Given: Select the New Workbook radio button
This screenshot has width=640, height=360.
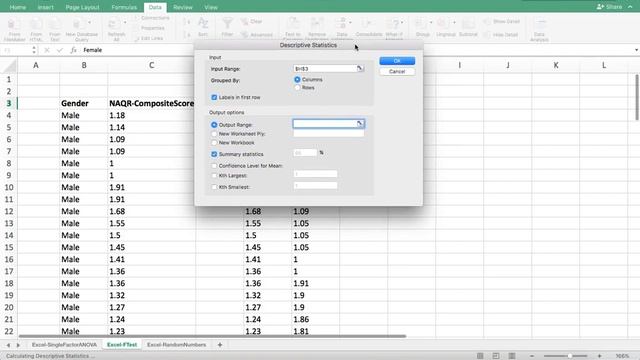Looking at the screenshot, I should coord(214,143).
